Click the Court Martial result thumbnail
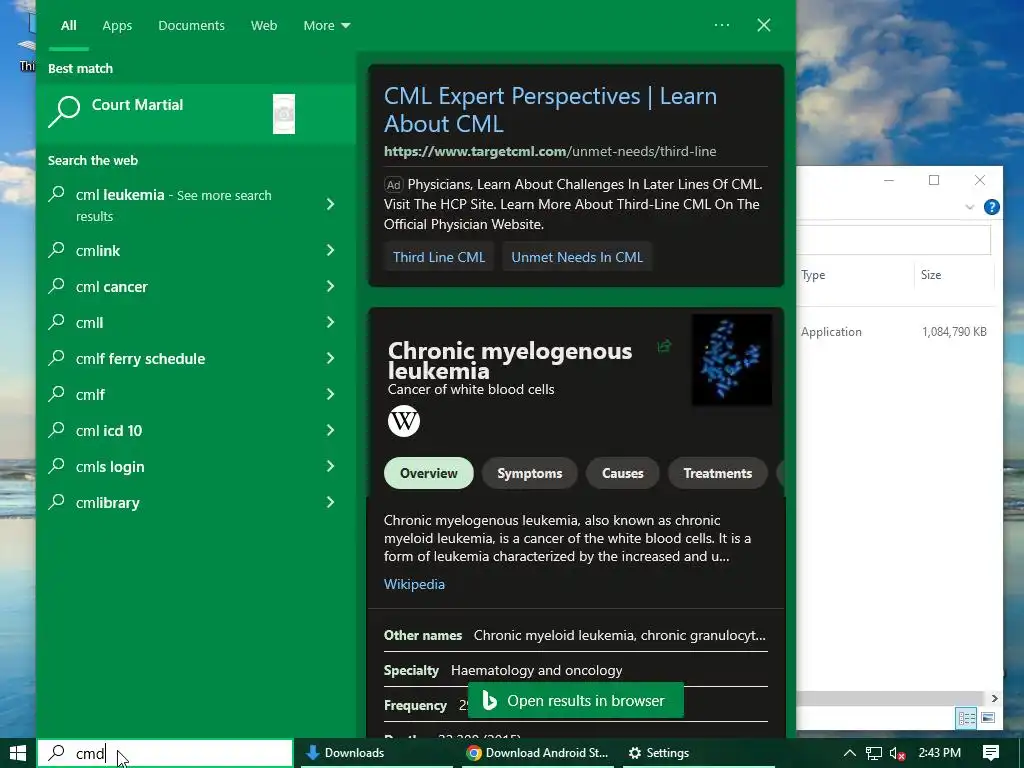 click(283, 114)
